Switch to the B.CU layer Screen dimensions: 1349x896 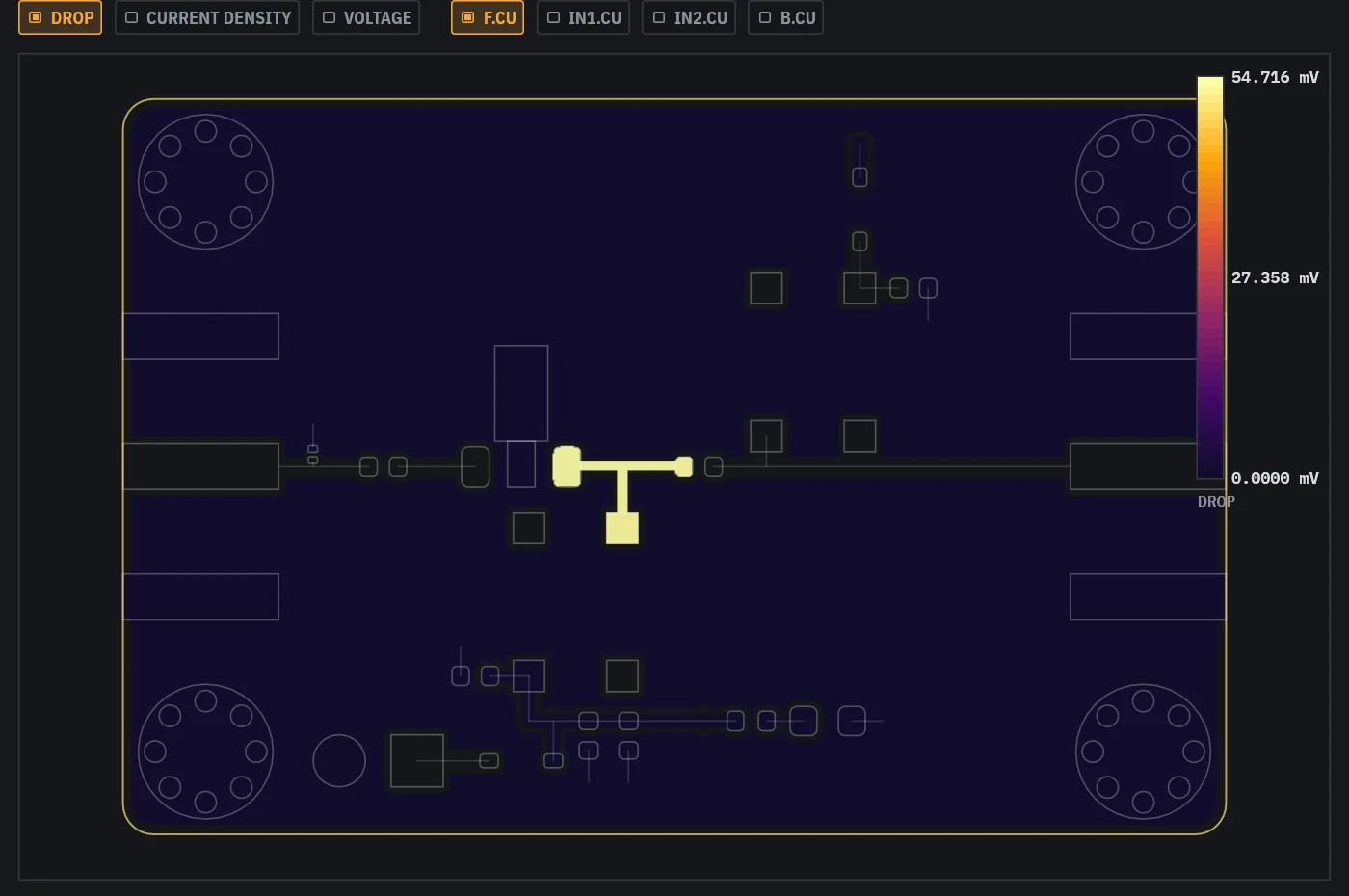click(786, 17)
